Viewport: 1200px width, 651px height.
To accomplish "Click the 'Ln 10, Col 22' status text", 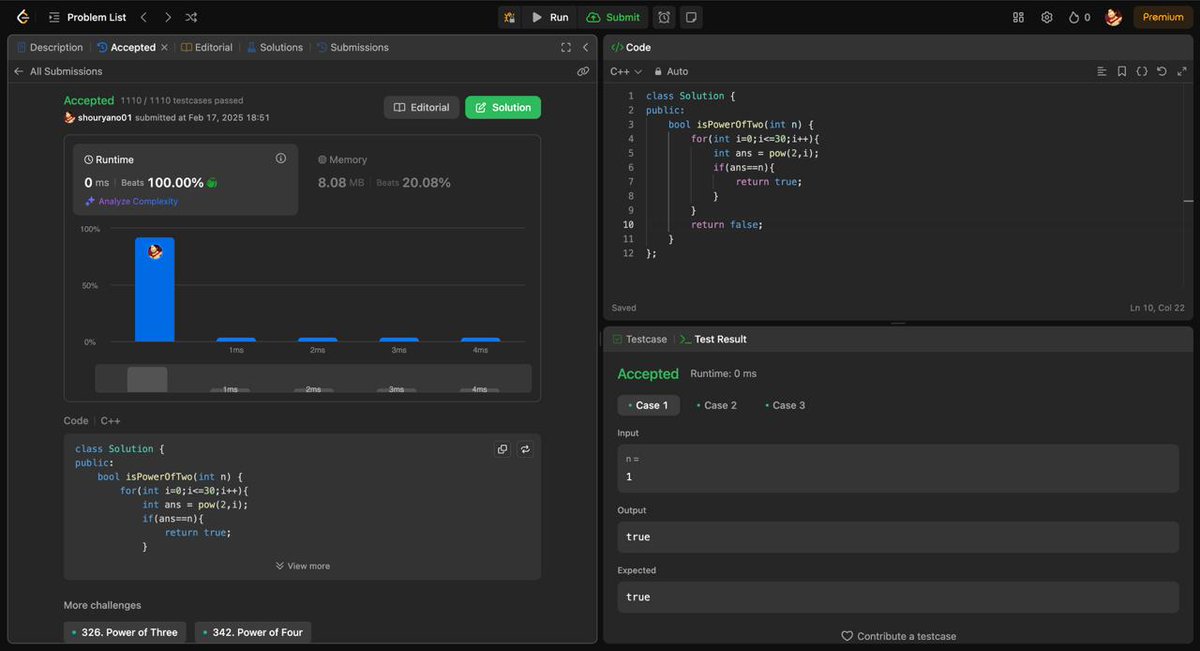I will tap(1157, 308).
